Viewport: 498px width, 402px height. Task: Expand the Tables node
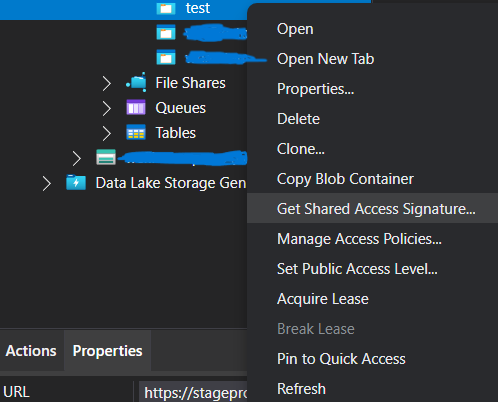tap(107, 133)
